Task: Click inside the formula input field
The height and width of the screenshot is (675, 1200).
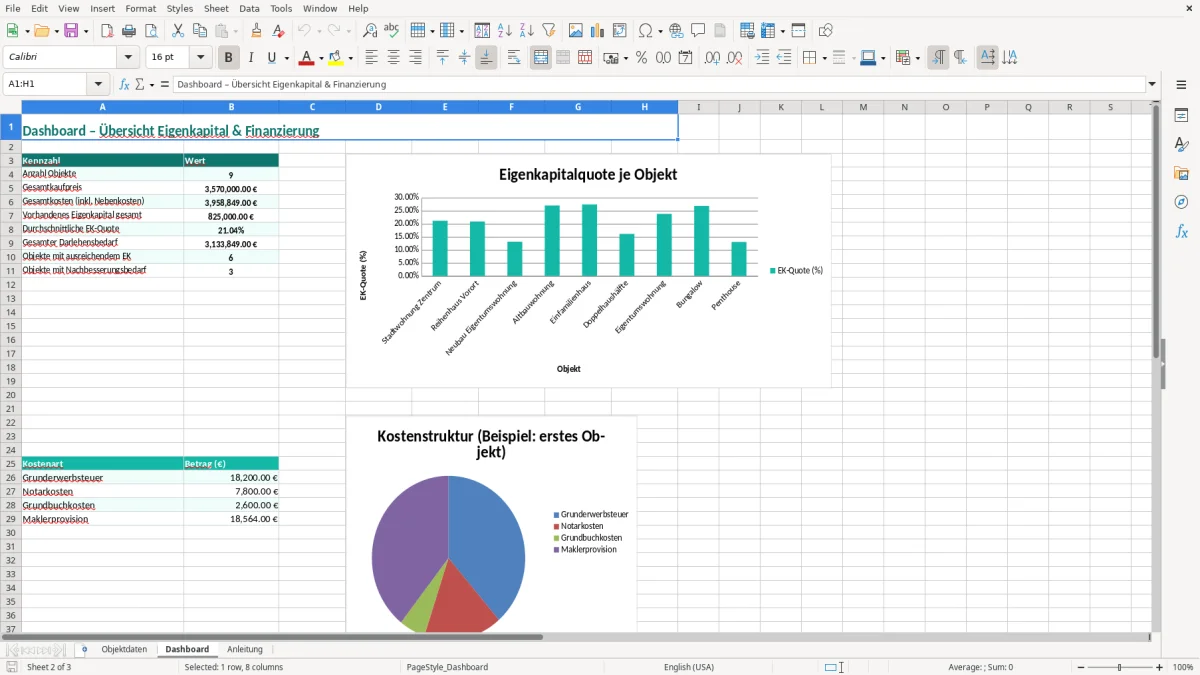Action: tap(659, 84)
